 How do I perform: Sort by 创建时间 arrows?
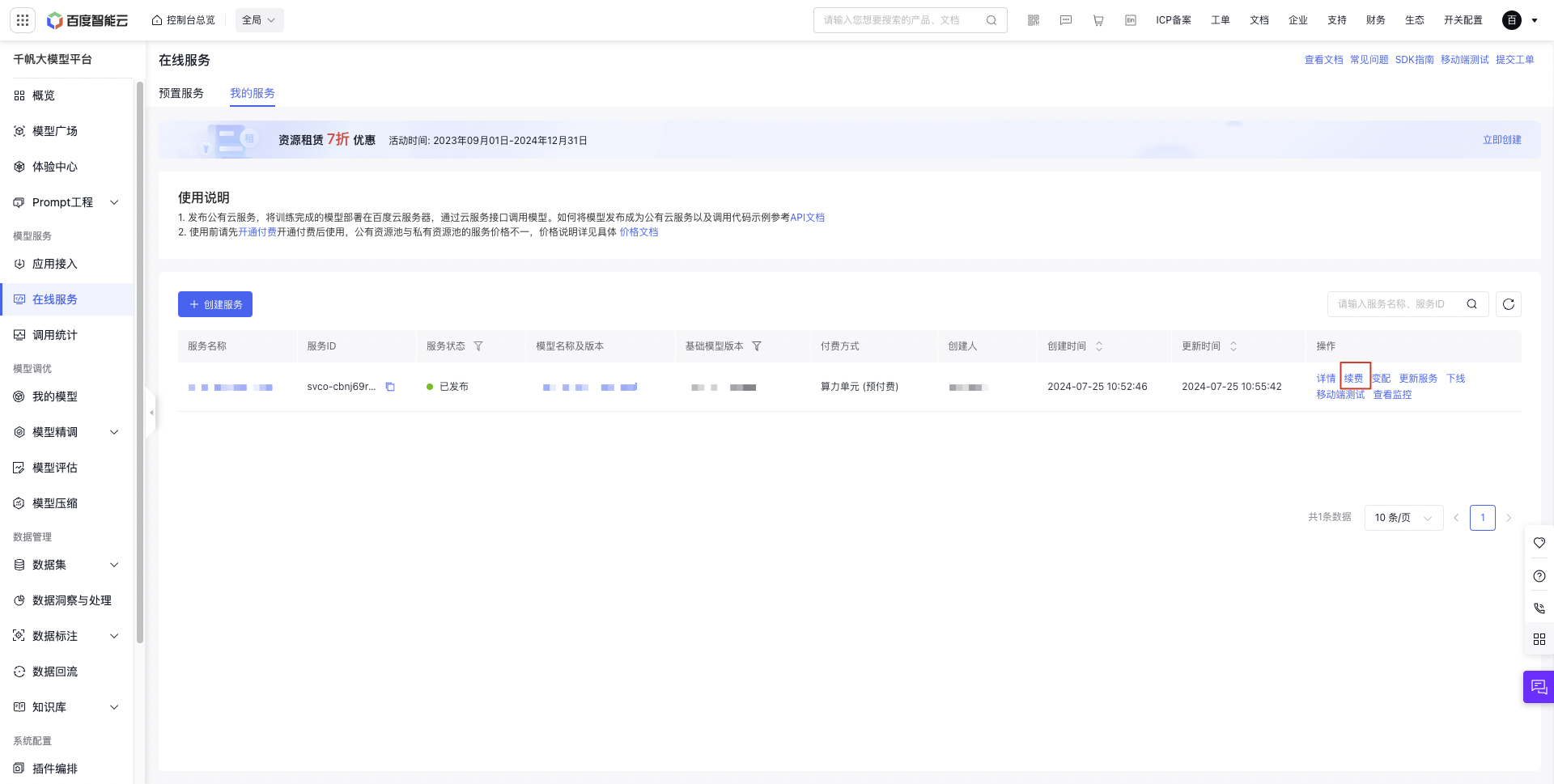tap(1099, 346)
